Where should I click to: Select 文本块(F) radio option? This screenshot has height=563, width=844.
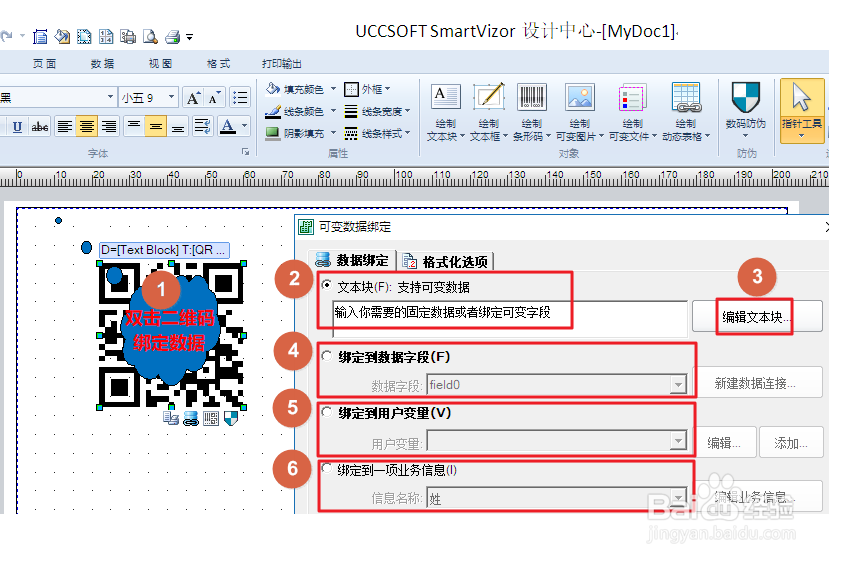point(326,285)
